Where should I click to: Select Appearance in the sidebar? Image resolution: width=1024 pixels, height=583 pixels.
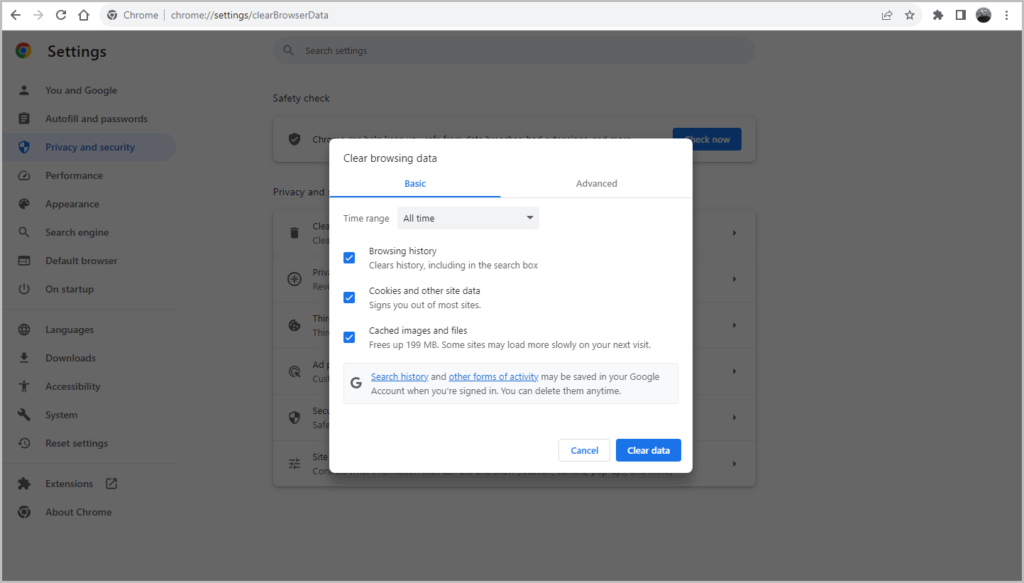click(72, 204)
